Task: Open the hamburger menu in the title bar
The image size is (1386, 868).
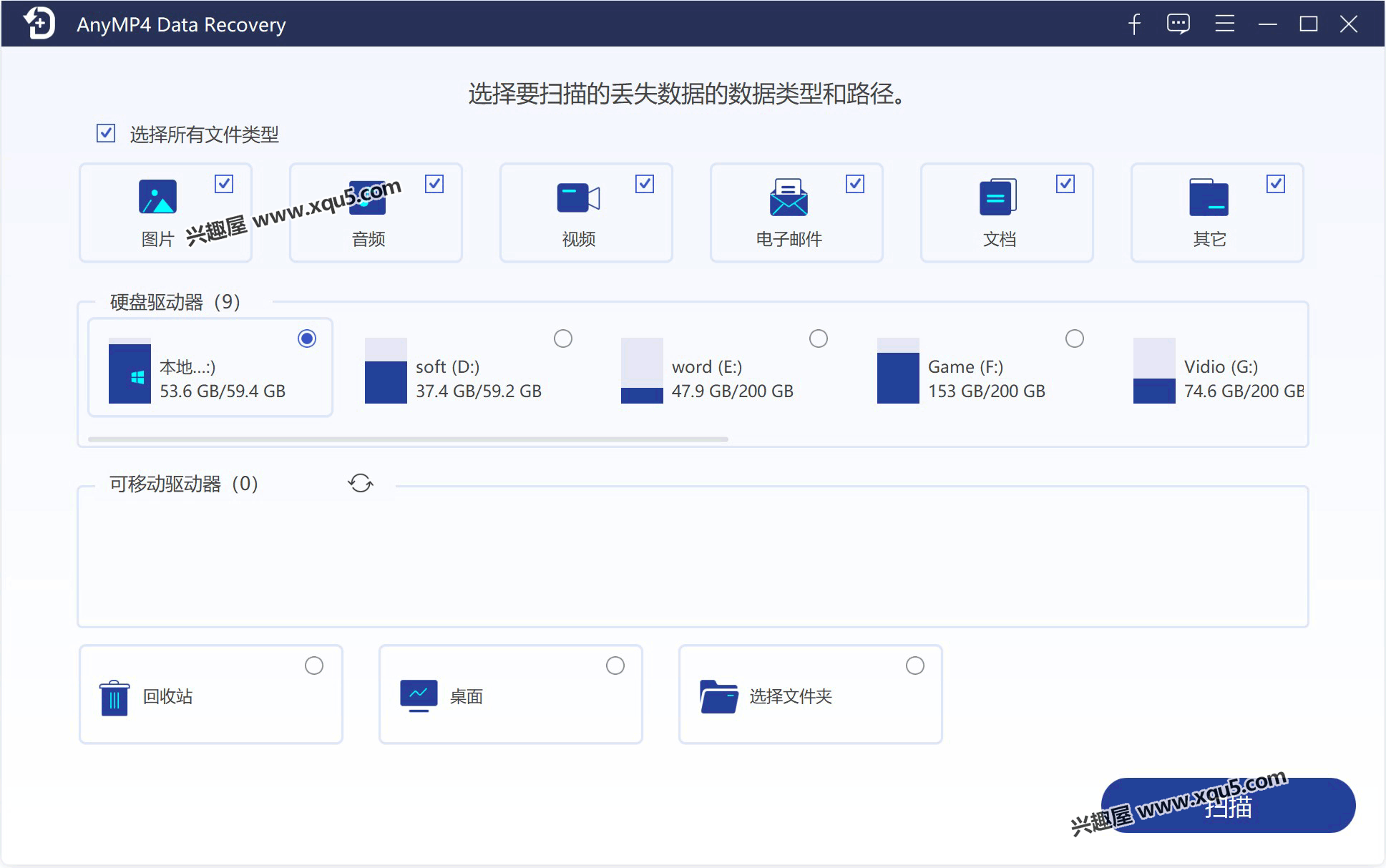Action: click(1224, 24)
